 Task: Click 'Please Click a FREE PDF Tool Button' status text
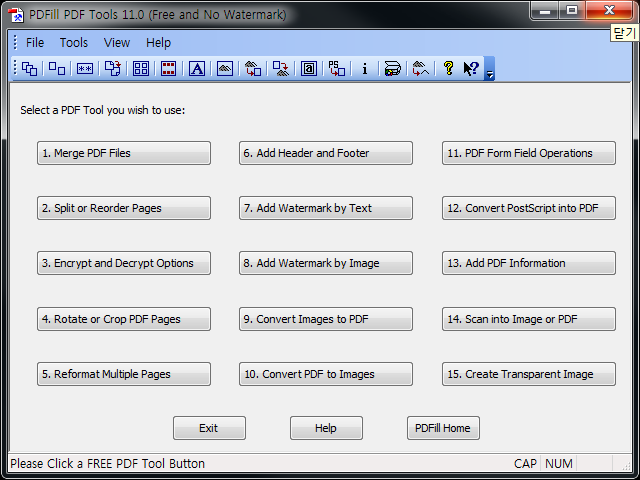click(108, 464)
